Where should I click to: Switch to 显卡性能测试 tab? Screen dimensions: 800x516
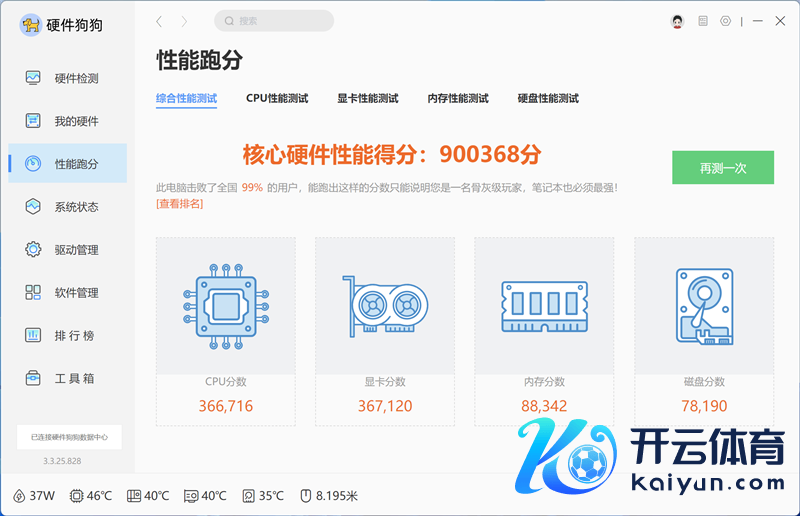click(x=367, y=99)
